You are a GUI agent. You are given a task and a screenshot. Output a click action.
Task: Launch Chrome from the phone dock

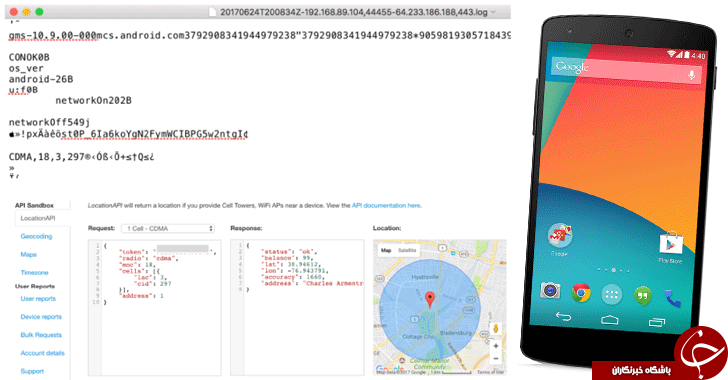click(581, 293)
